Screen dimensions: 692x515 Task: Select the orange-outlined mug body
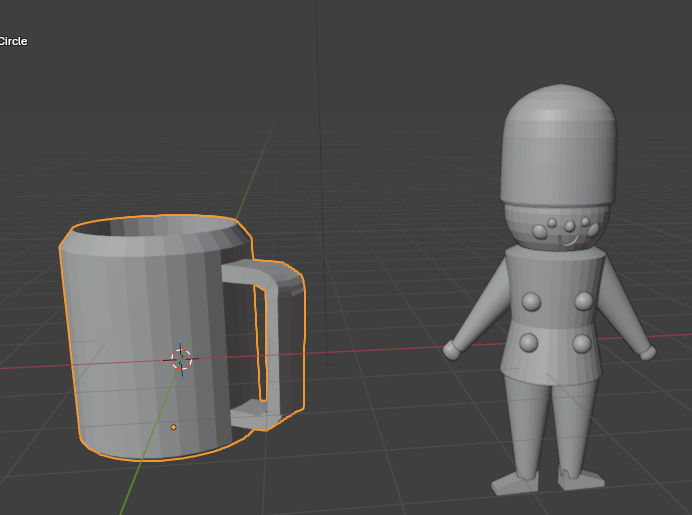[x=150, y=338]
